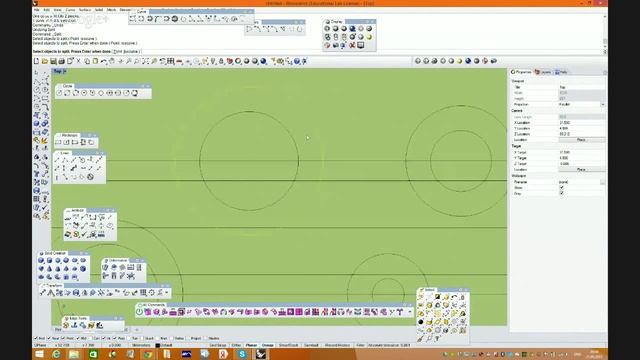Click the red X icon in Display toolbar
The height and width of the screenshot is (360, 640).
tap(352, 45)
